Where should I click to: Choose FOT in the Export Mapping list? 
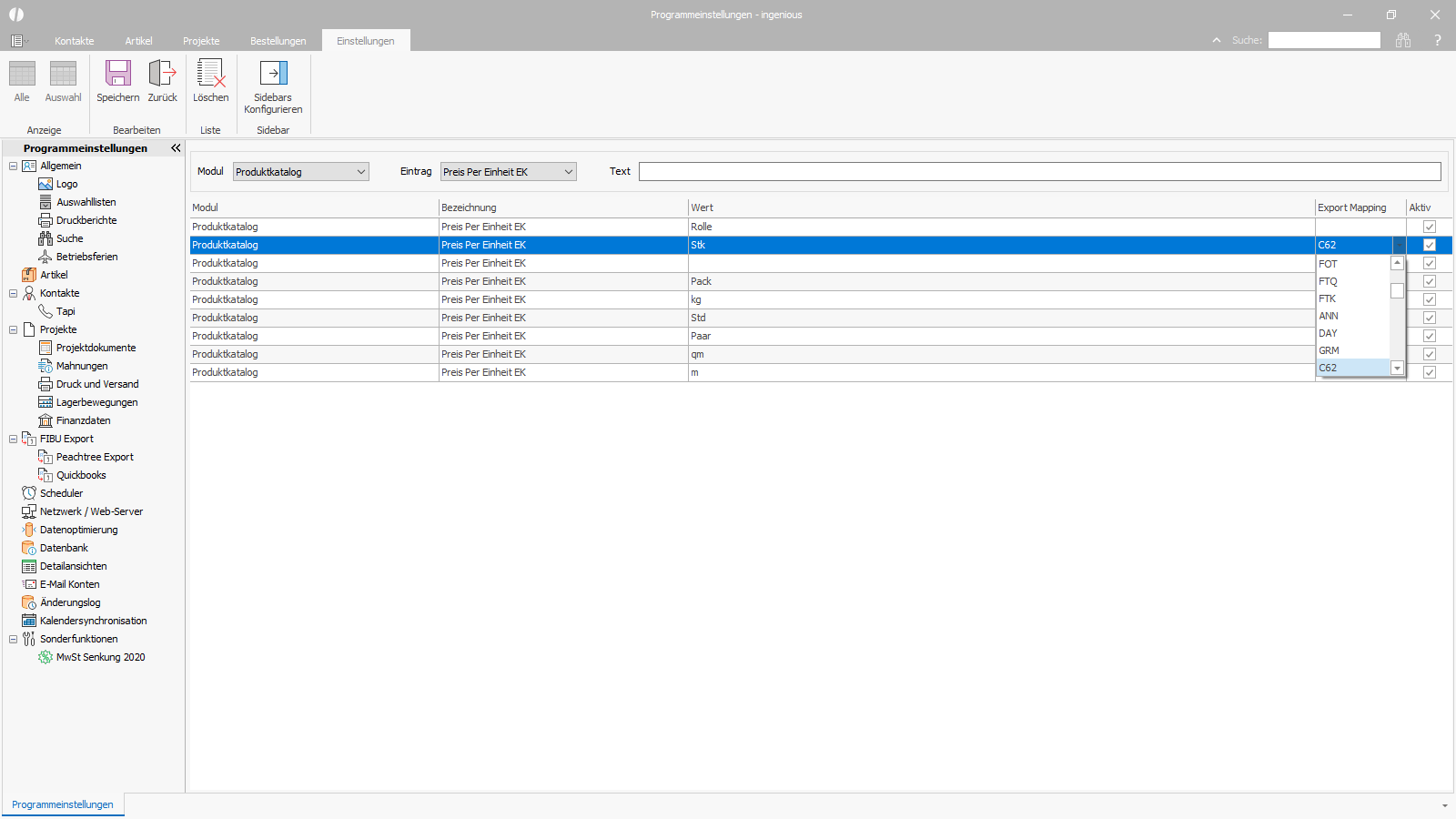(x=1353, y=264)
